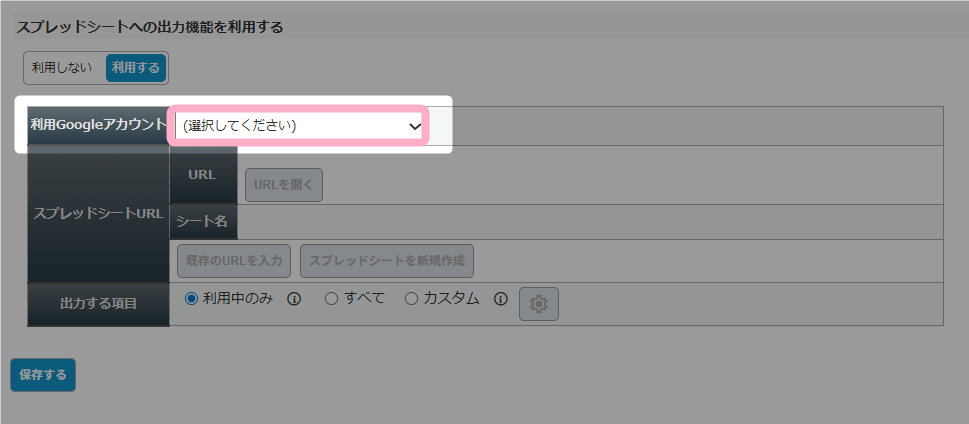The width and height of the screenshot is (969, 424).
Task: Click info icon beside 利用中のみ option
Action: pyautogui.click(x=294, y=300)
